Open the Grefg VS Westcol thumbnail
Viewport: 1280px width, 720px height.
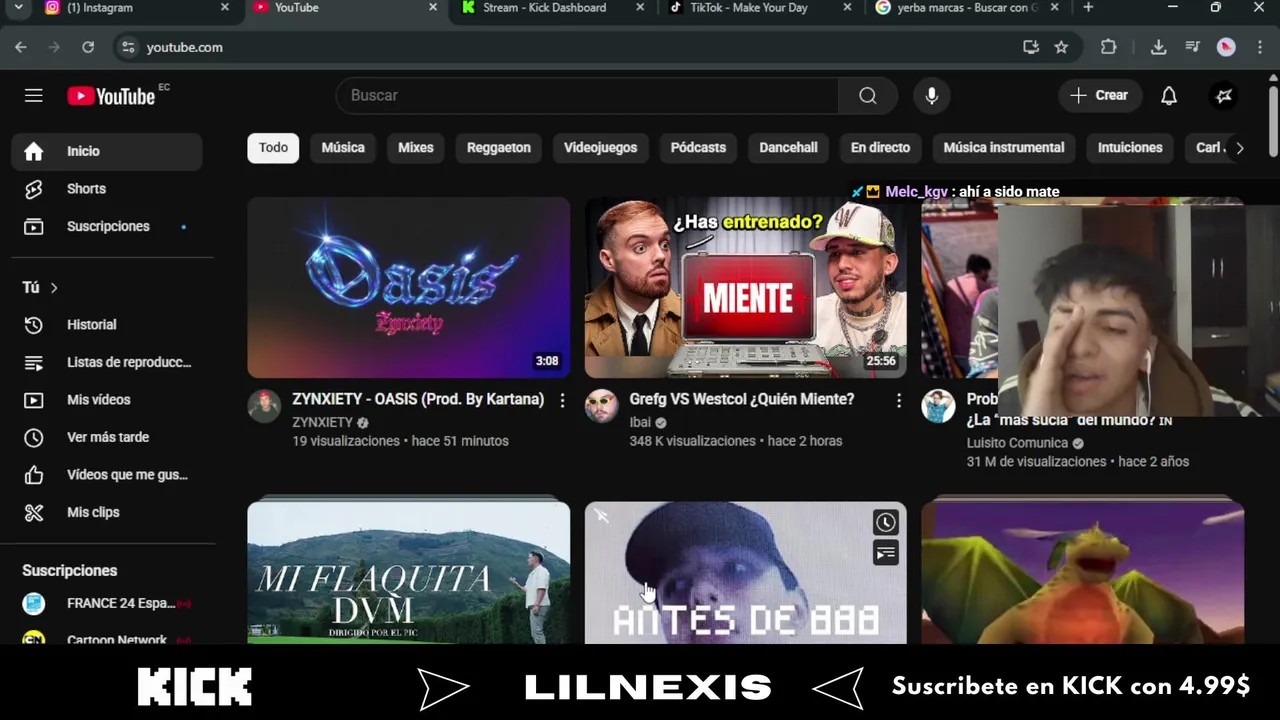pyautogui.click(x=746, y=288)
